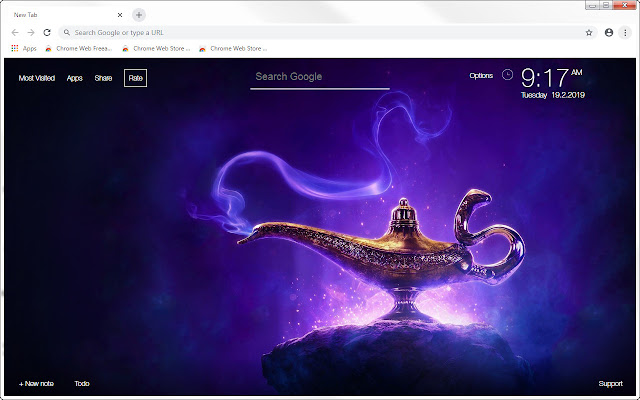Click the Rate button
This screenshot has height=400, width=640.
click(x=136, y=78)
